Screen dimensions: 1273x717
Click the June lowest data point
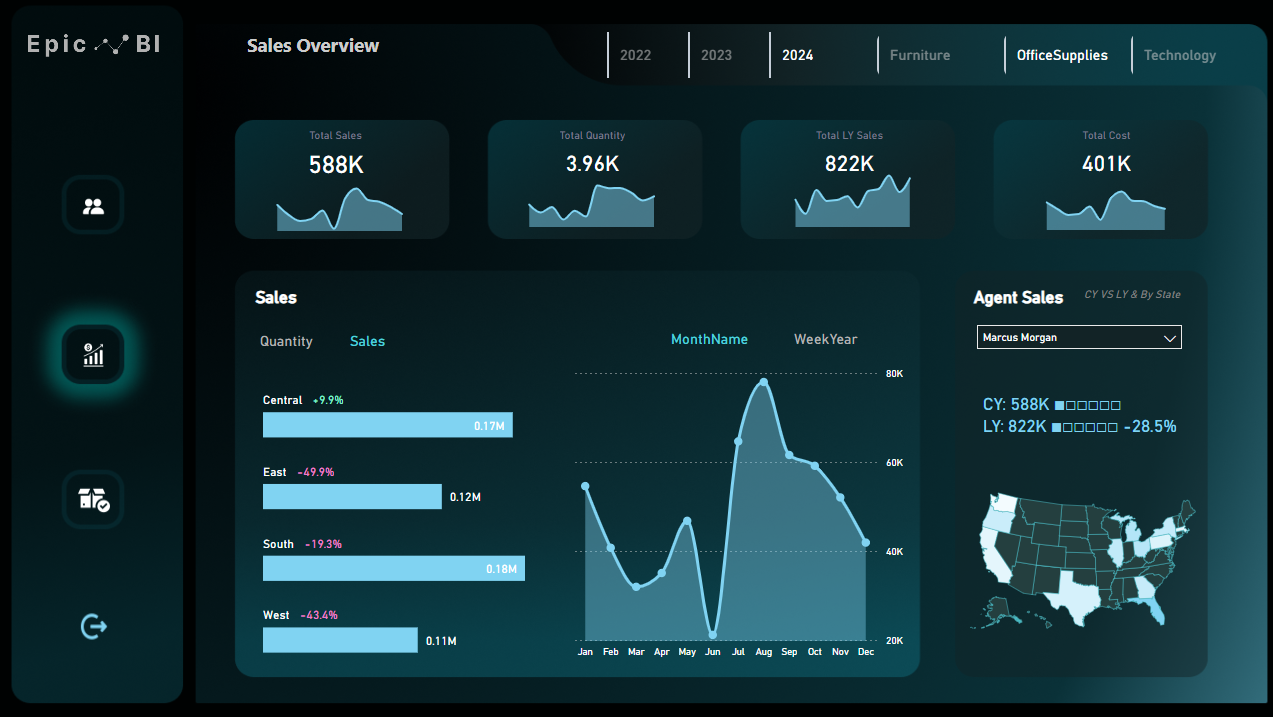713,634
